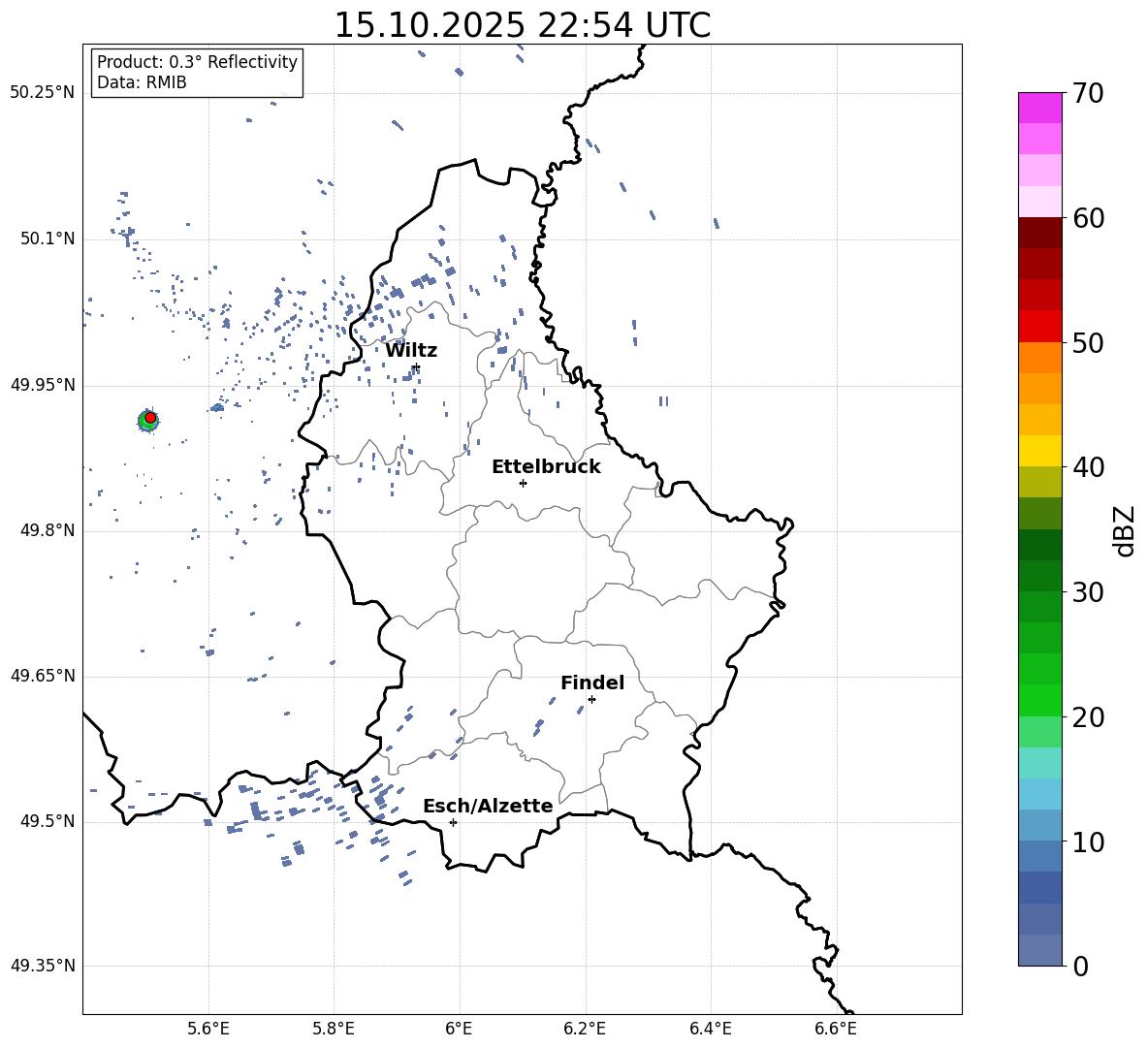The height and width of the screenshot is (1048, 1148).
Task: Click the Esch/Alzette city label
Action: coord(488,806)
